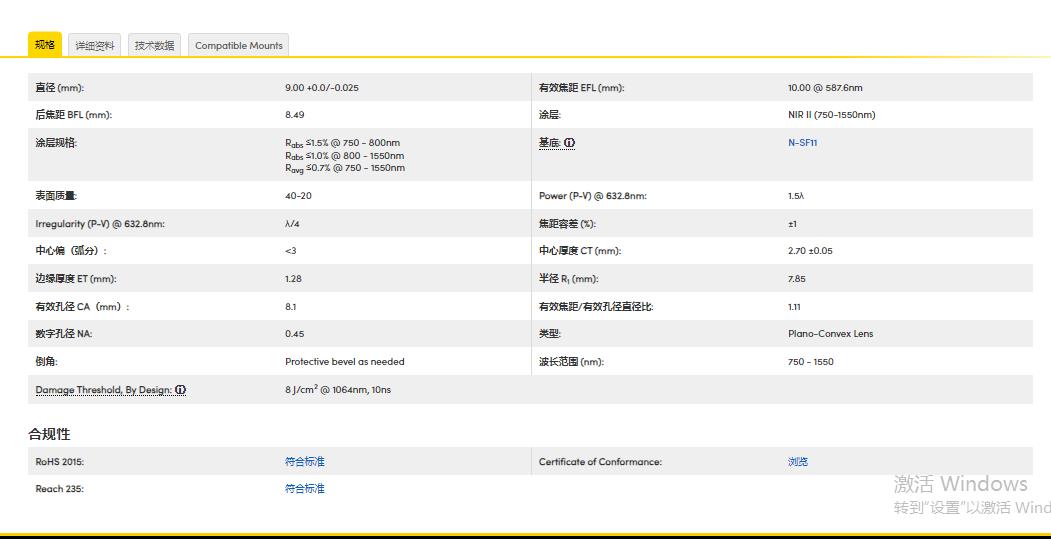This screenshot has width=1051, height=539.
Task: Click the Plano-Convex Lens type value
Action: [830, 334]
